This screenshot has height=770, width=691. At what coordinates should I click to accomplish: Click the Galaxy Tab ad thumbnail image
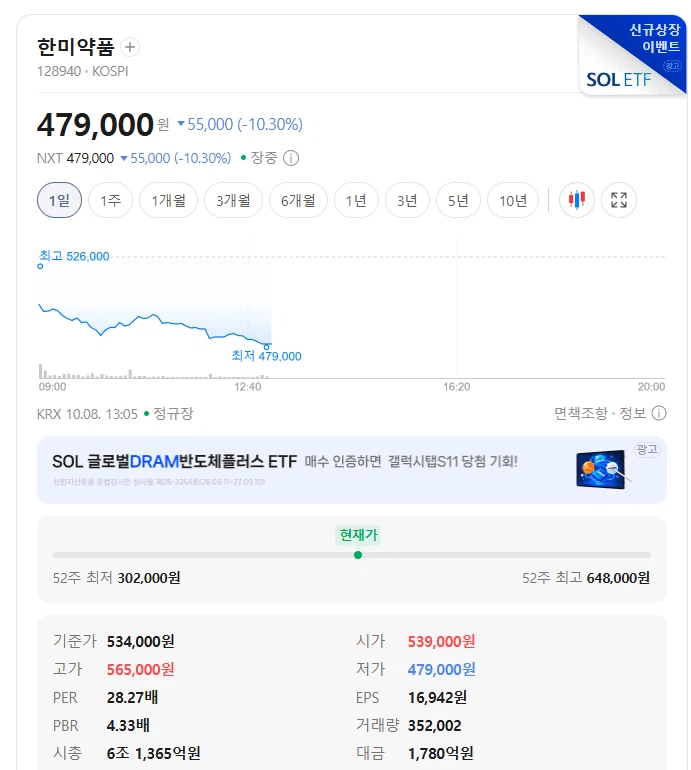click(602, 469)
